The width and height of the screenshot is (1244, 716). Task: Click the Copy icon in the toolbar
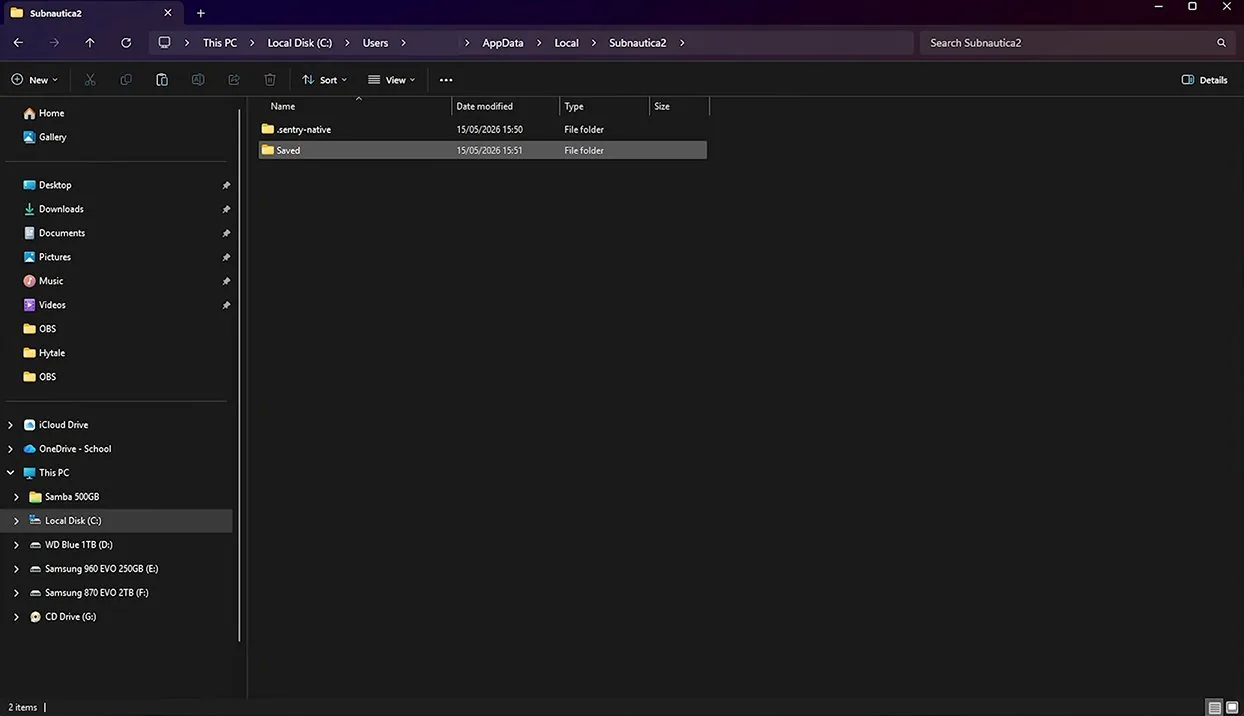click(126, 80)
